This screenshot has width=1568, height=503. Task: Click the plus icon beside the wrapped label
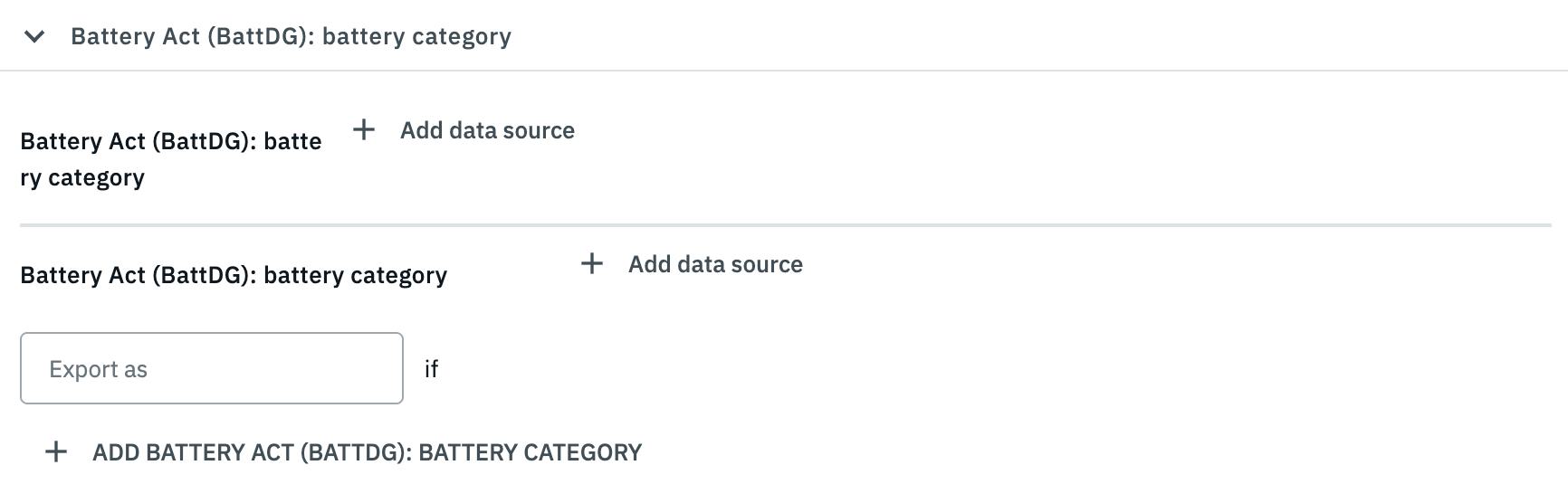(x=364, y=130)
